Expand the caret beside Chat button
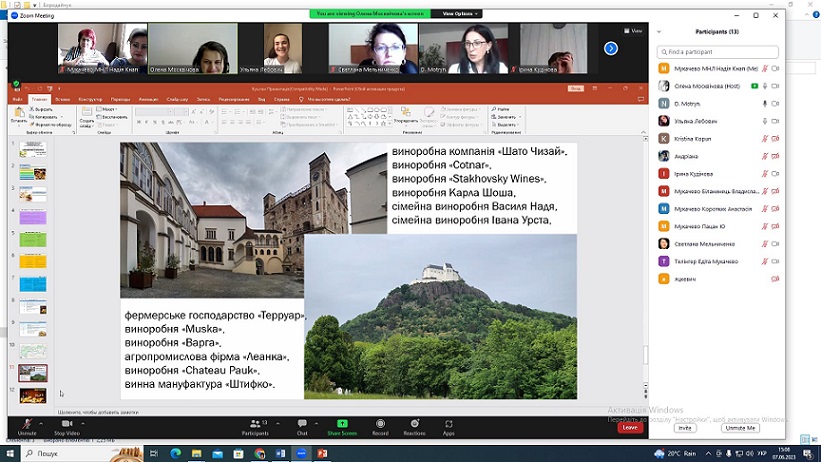 point(316,423)
